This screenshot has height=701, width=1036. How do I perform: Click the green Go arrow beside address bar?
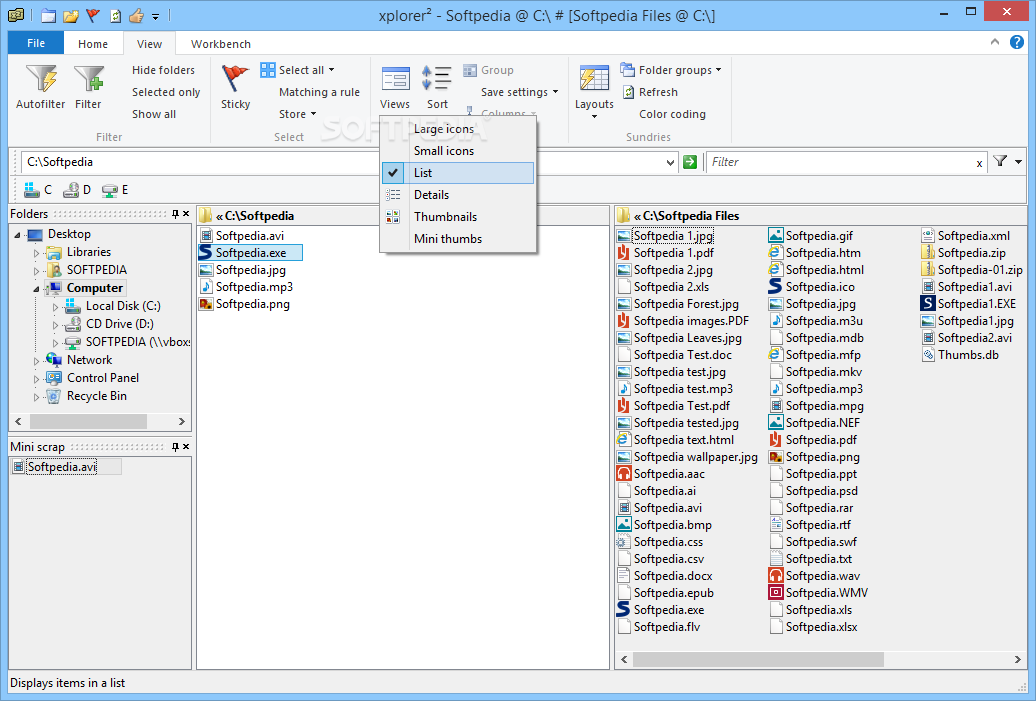coord(690,162)
